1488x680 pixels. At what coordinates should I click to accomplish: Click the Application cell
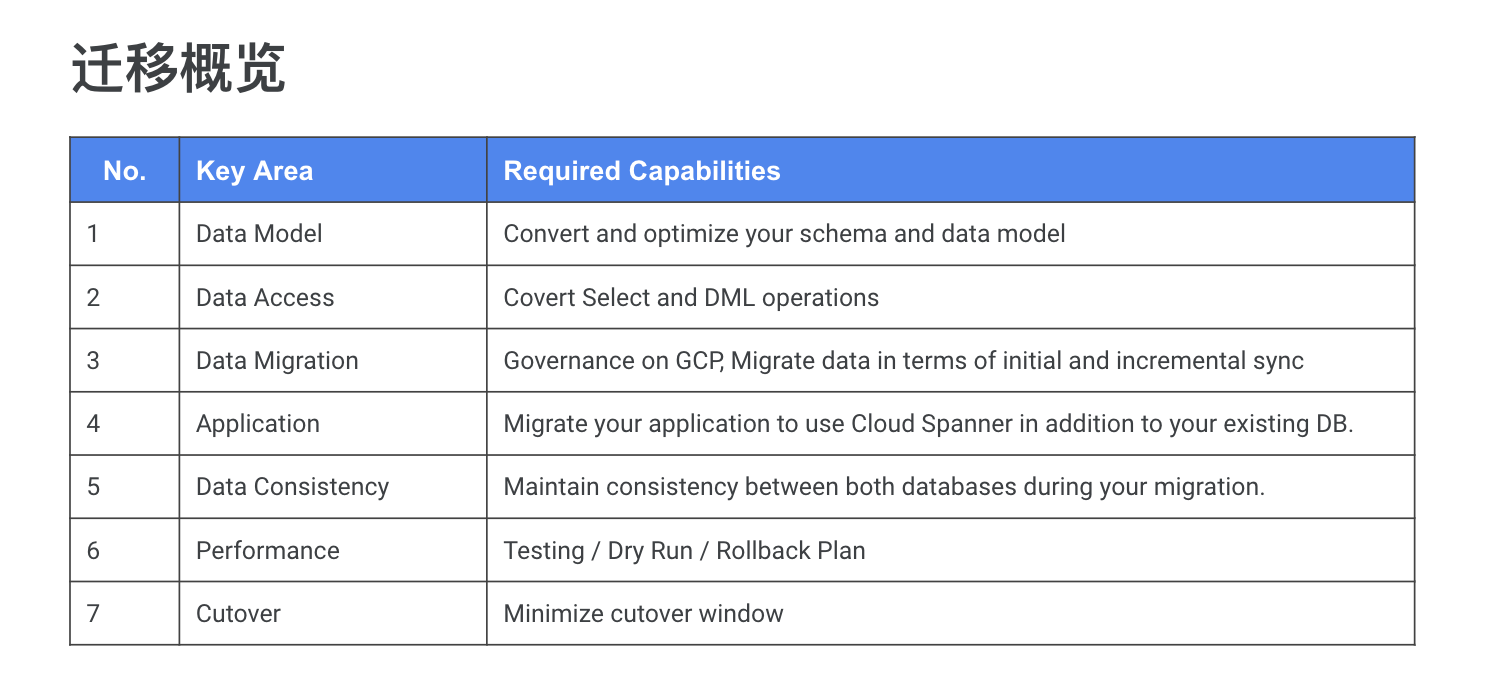(x=333, y=423)
